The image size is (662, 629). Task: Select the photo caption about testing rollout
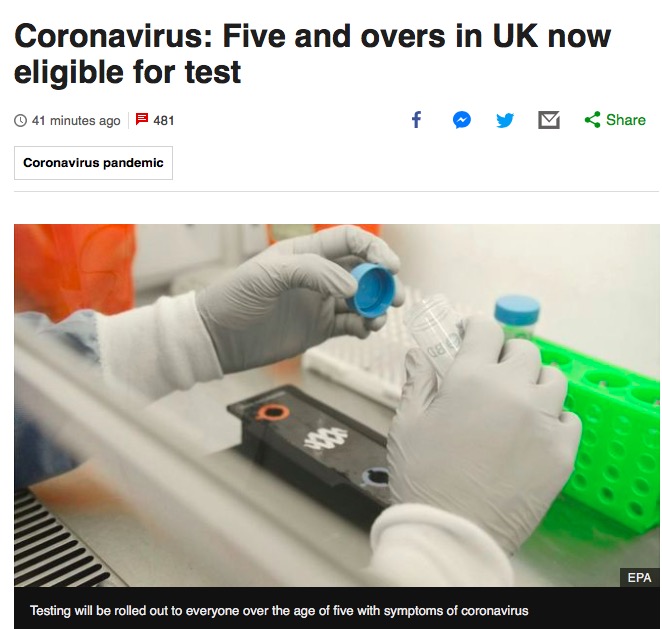[279, 611]
